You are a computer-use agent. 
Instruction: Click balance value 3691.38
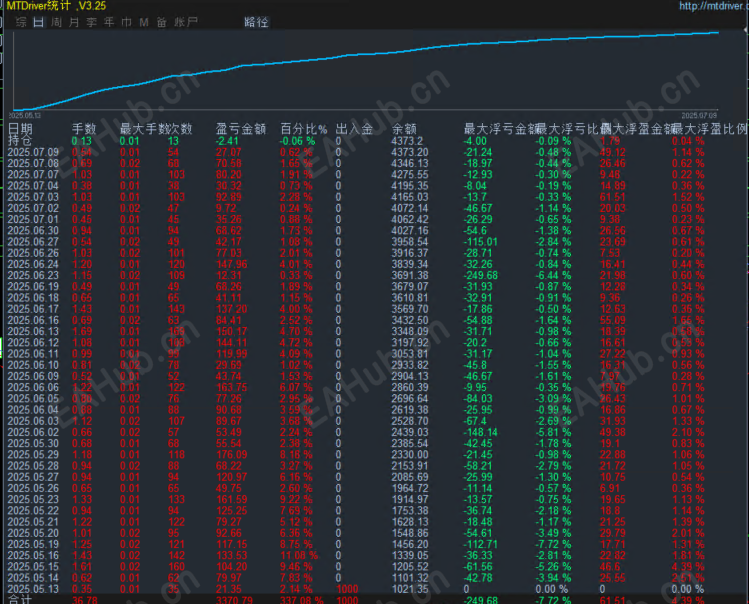tap(410, 275)
